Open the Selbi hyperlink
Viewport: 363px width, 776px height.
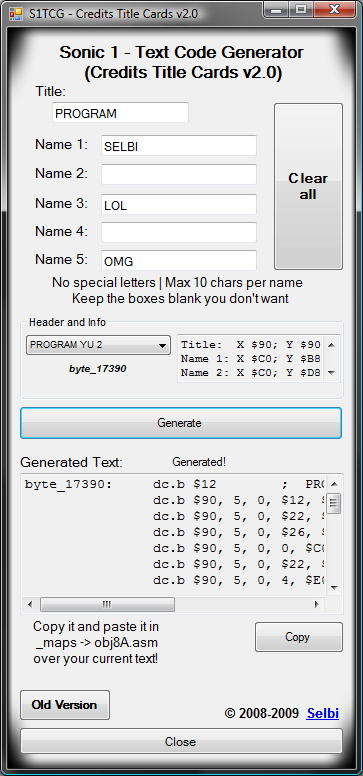323,713
